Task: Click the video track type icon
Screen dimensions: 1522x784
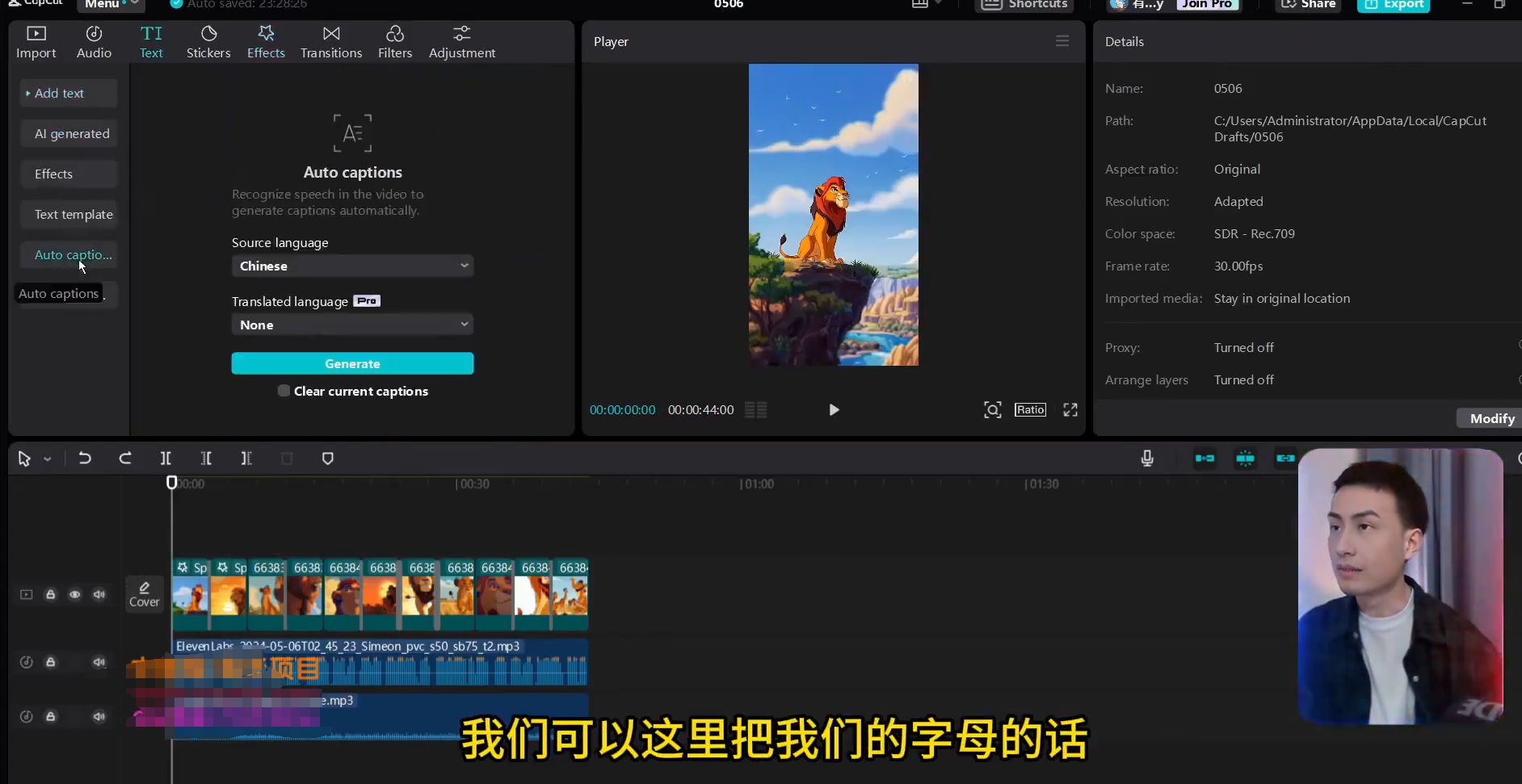Action: (26, 594)
